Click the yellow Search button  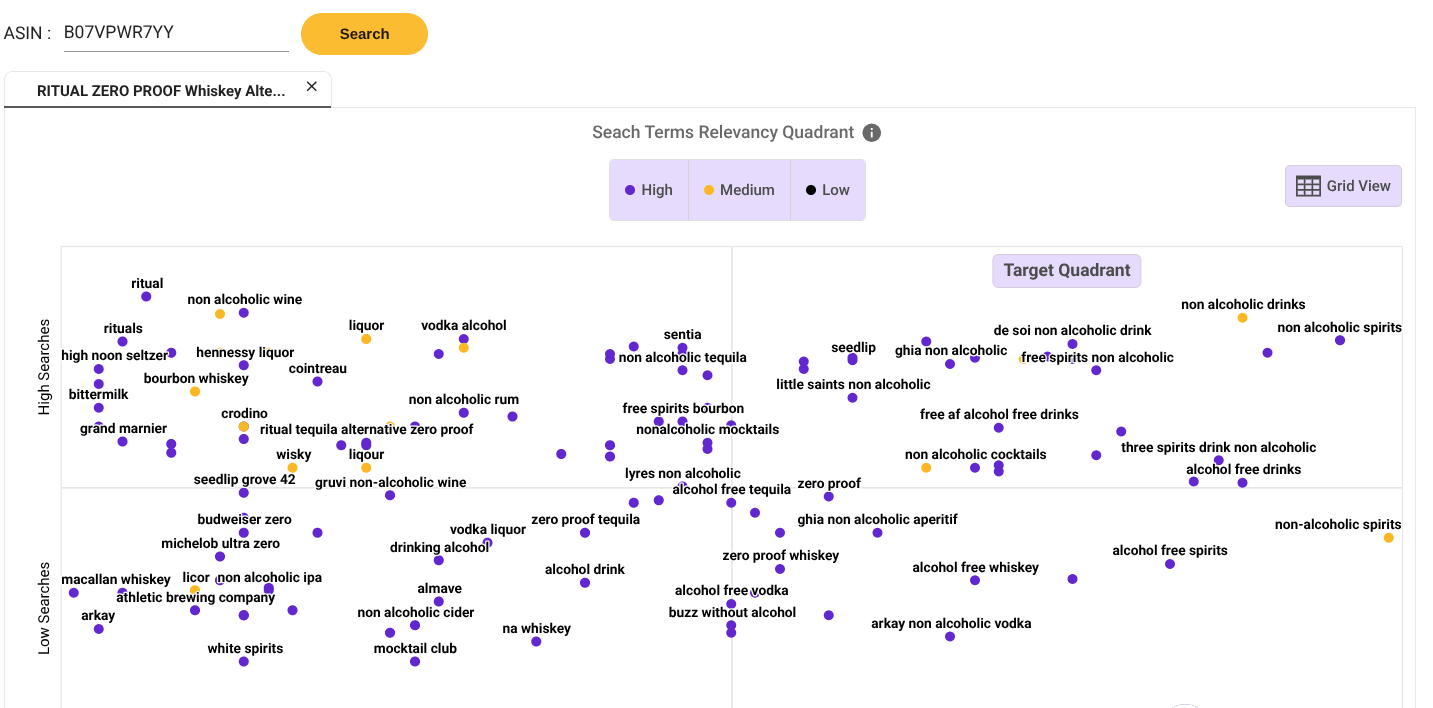[x=364, y=34]
